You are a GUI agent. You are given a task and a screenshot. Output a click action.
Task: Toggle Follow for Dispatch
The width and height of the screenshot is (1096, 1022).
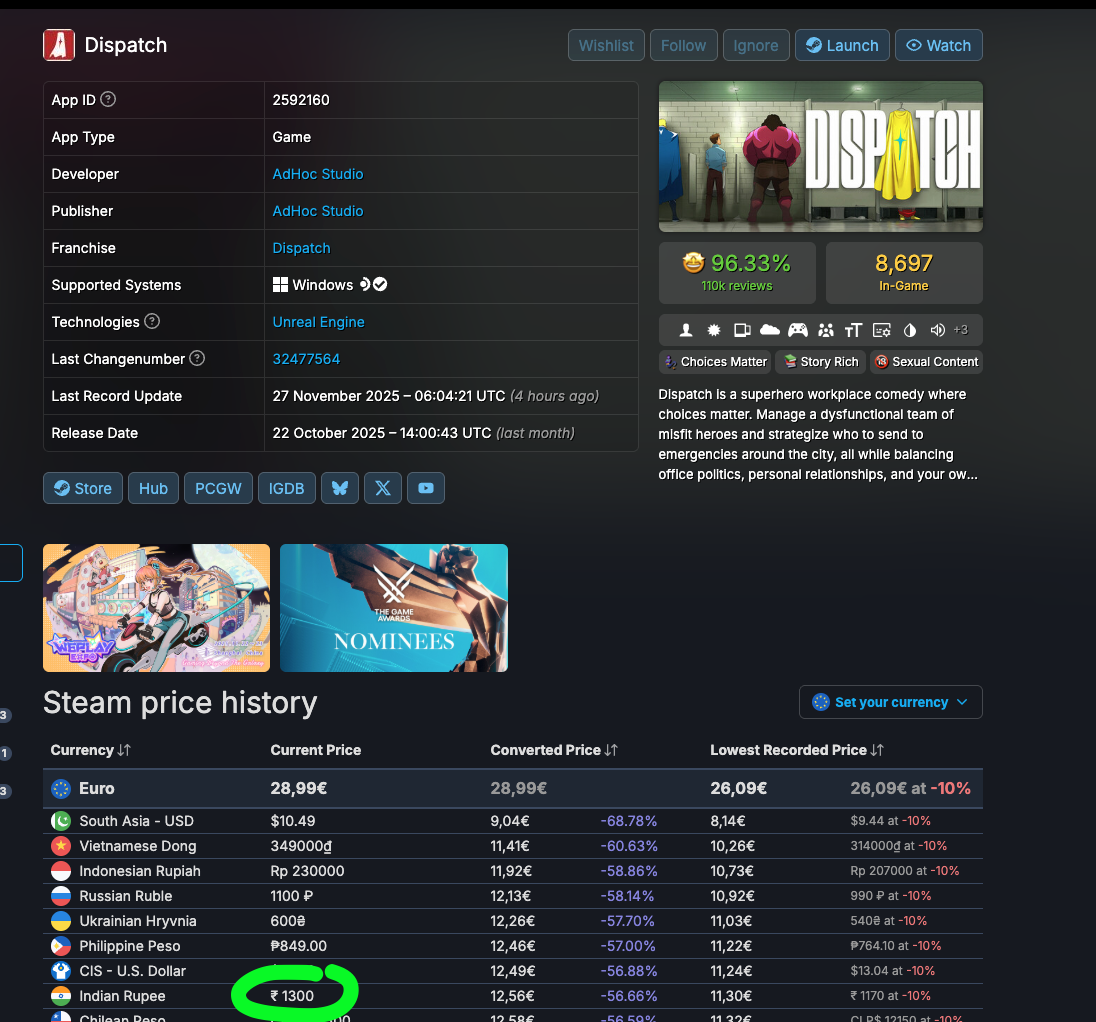[683, 45]
